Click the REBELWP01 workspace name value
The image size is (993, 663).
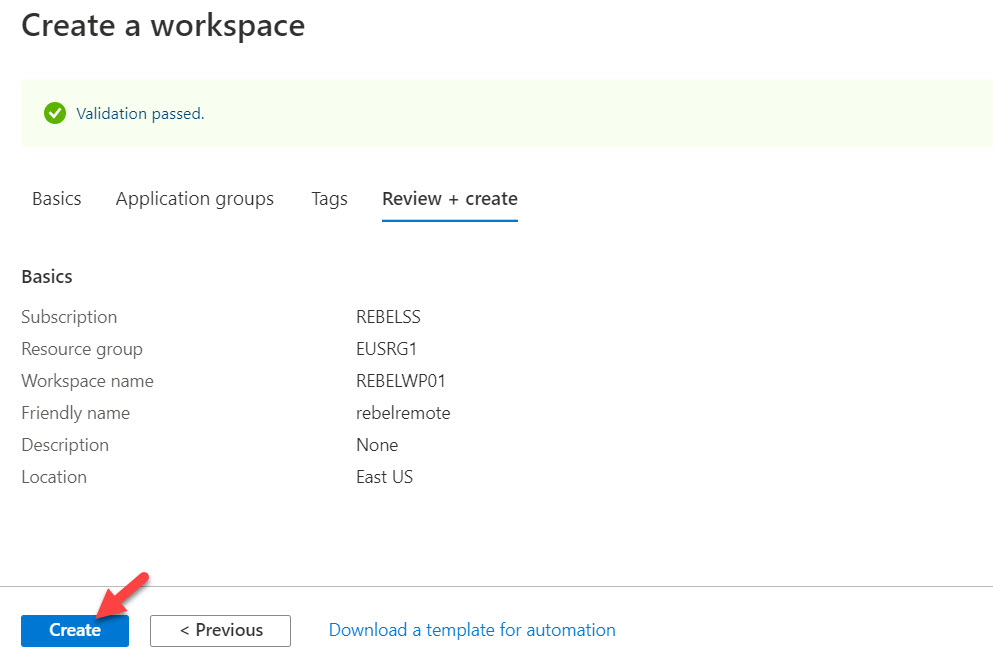click(401, 381)
